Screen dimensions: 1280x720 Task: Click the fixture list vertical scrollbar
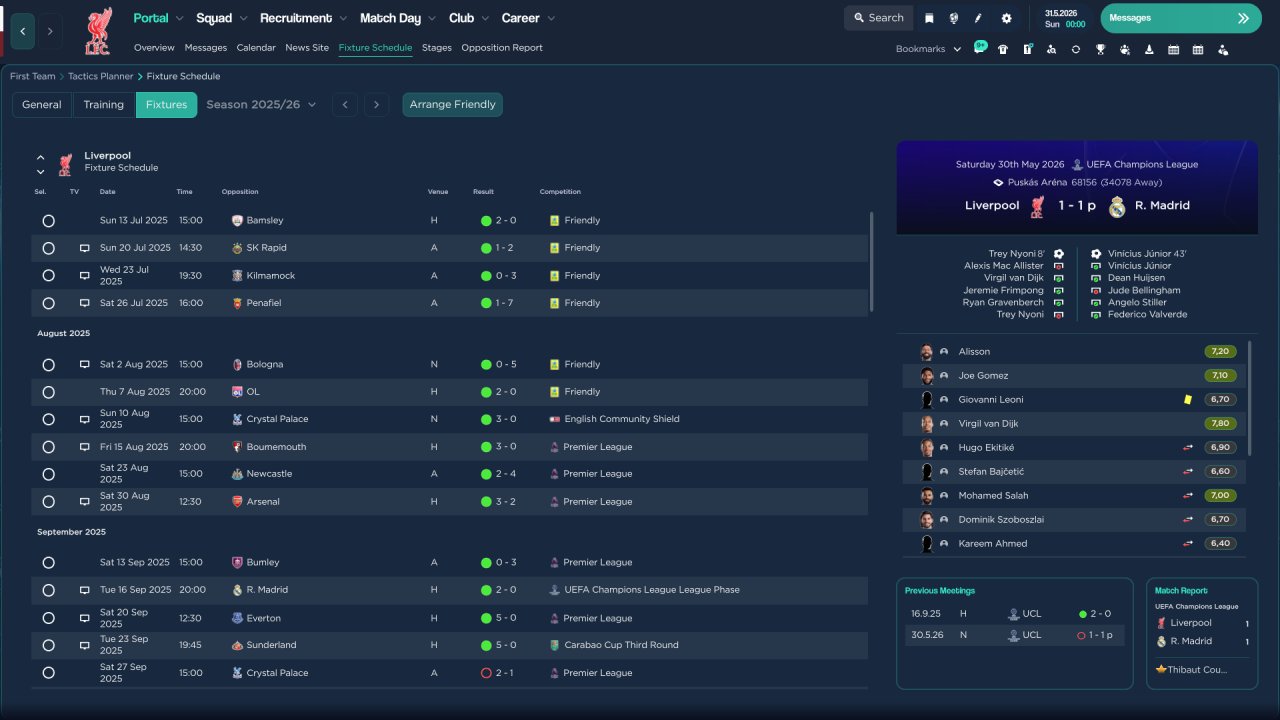[871, 260]
